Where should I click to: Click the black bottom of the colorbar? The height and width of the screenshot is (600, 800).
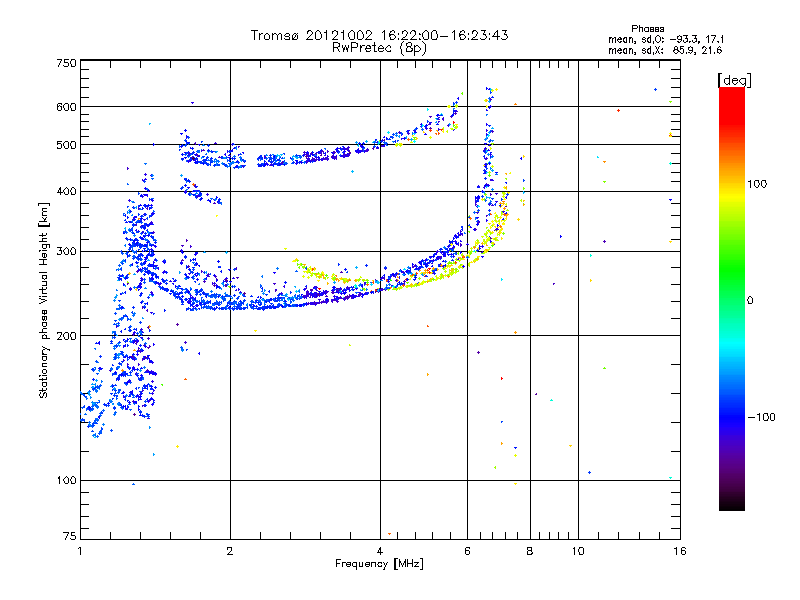pos(732,503)
